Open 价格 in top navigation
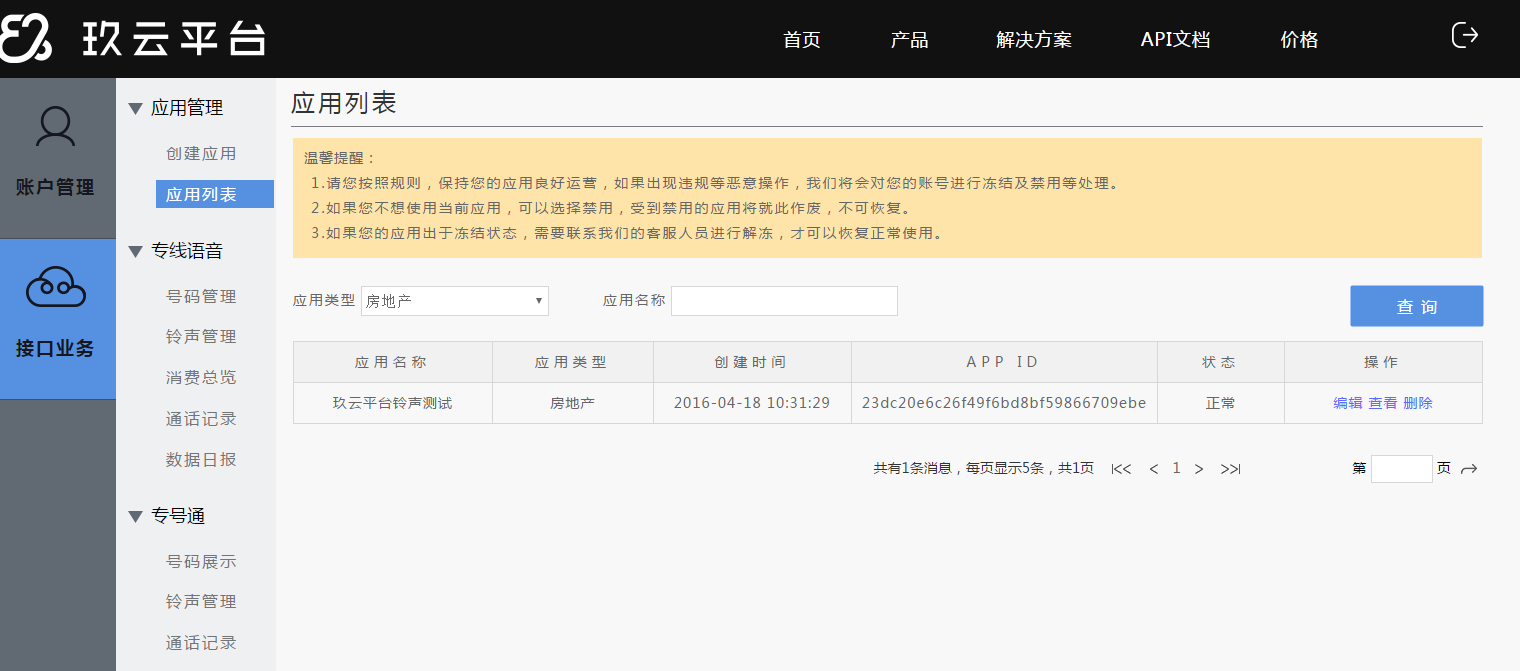1520x671 pixels. 1299,40
